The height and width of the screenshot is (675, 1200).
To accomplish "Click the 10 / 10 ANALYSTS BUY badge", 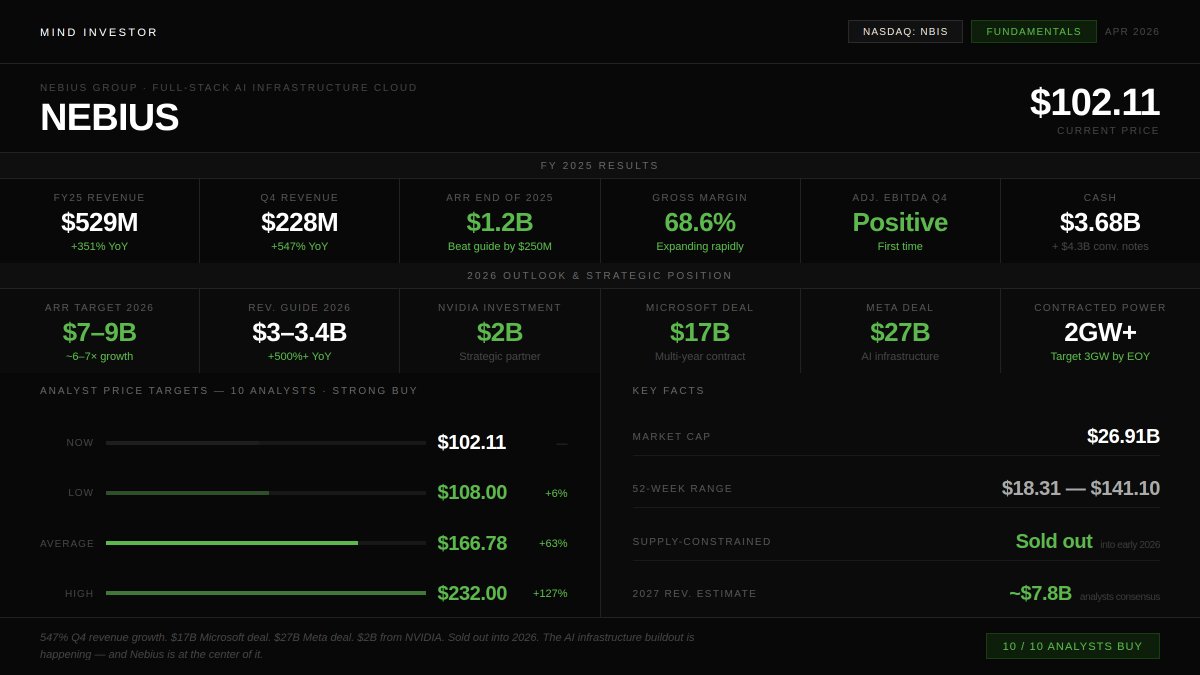I will pyautogui.click(x=1073, y=646).
